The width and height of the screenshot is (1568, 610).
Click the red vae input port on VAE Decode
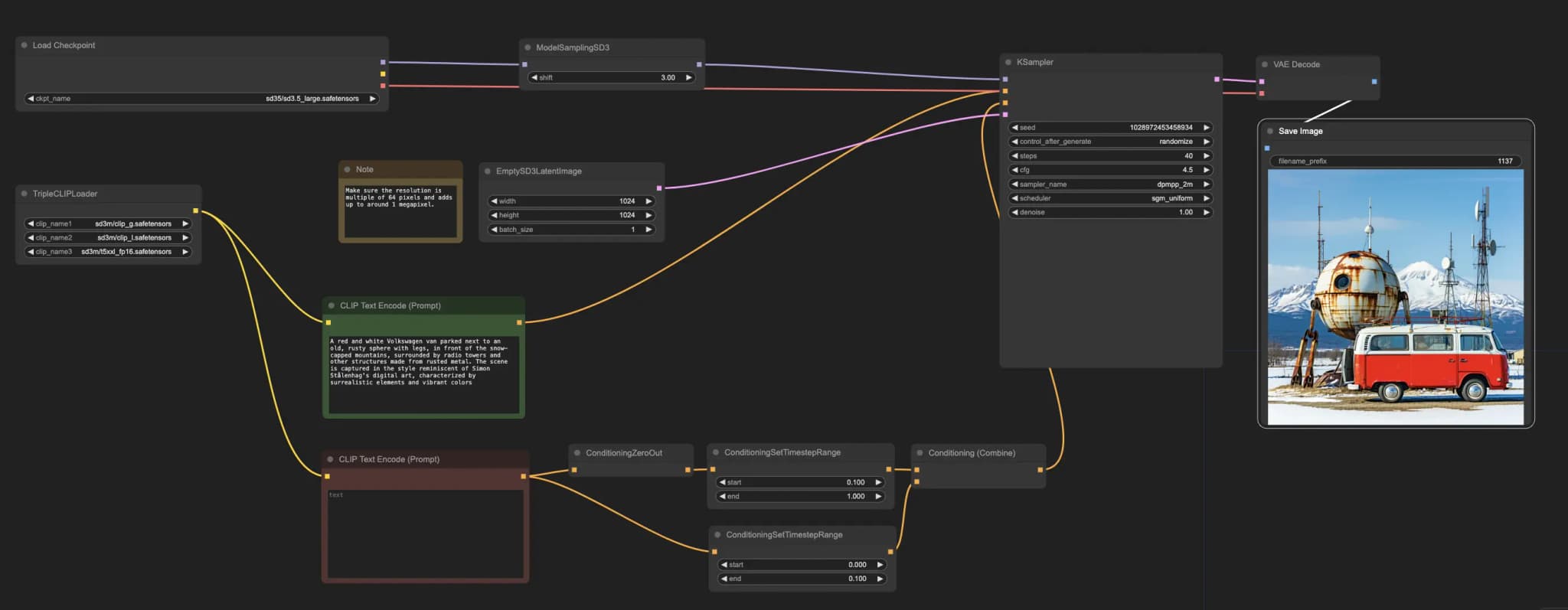click(x=1262, y=93)
